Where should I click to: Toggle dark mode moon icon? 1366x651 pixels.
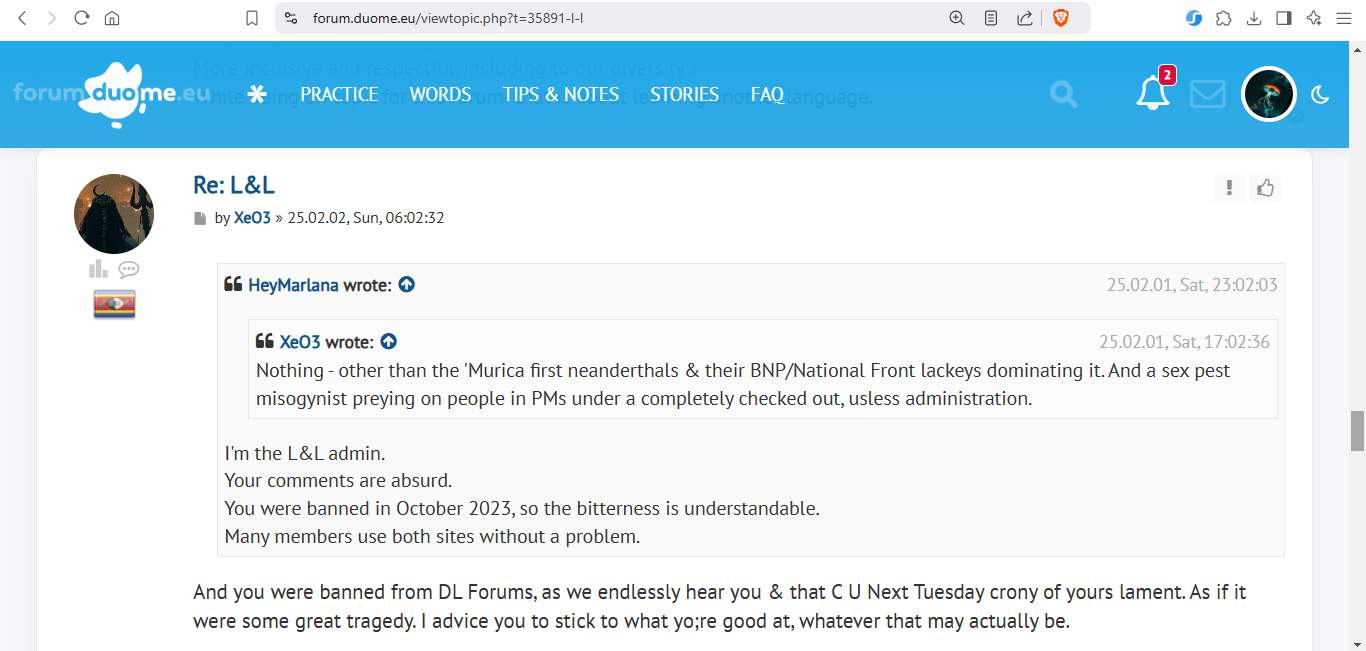click(1320, 95)
